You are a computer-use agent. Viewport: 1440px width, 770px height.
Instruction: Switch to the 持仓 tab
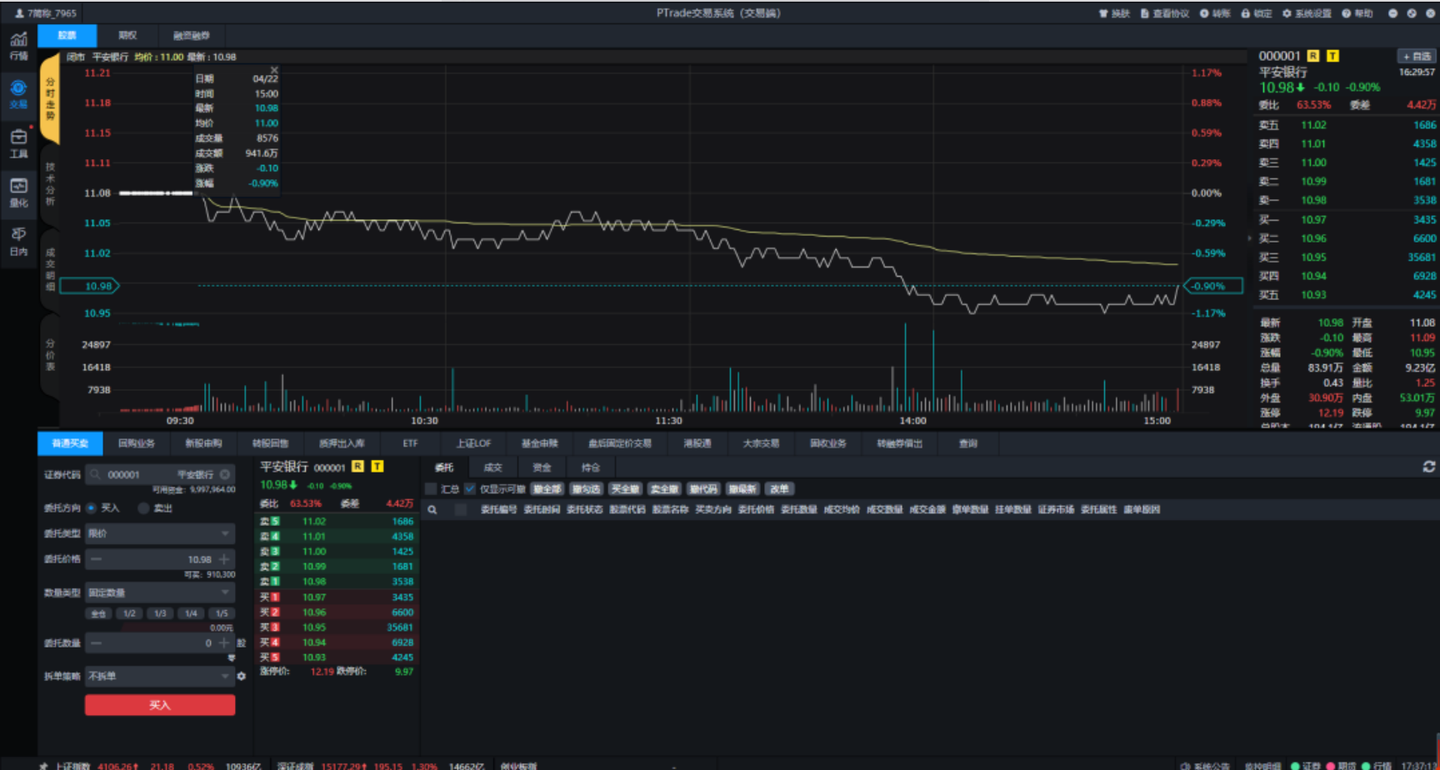pos(591,467)
